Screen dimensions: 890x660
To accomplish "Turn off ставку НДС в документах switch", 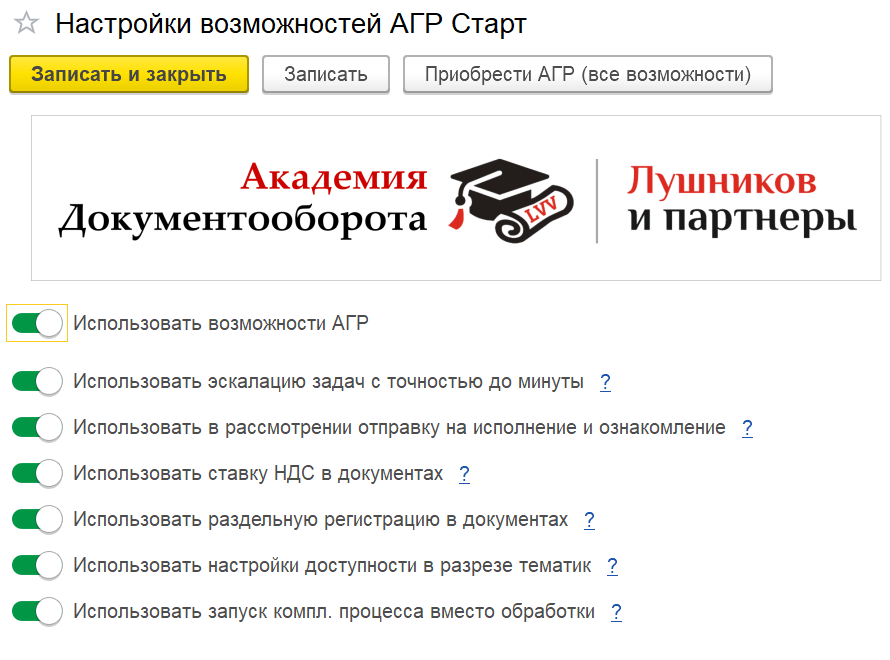I will (37, 473).
